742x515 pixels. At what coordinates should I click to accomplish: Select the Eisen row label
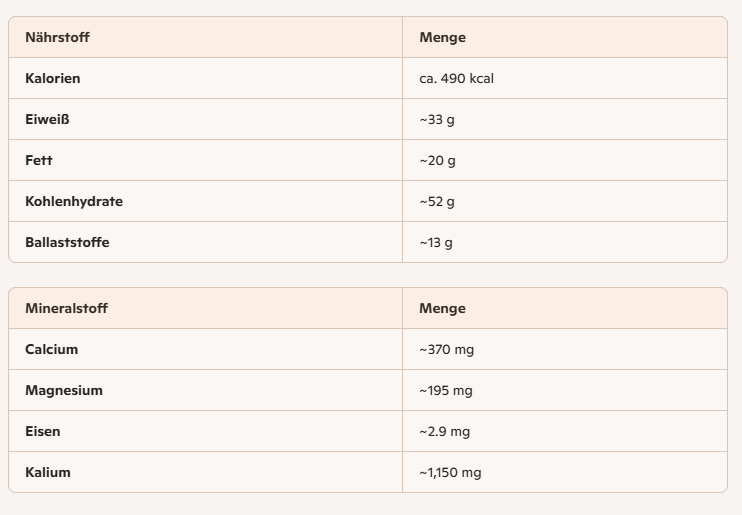pyautogui.click(x=42, y=431)
